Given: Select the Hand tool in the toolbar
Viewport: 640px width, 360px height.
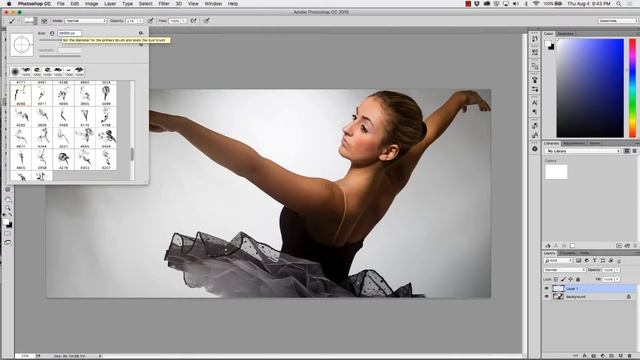Looking at the screenshot, I should pos(8,199).
